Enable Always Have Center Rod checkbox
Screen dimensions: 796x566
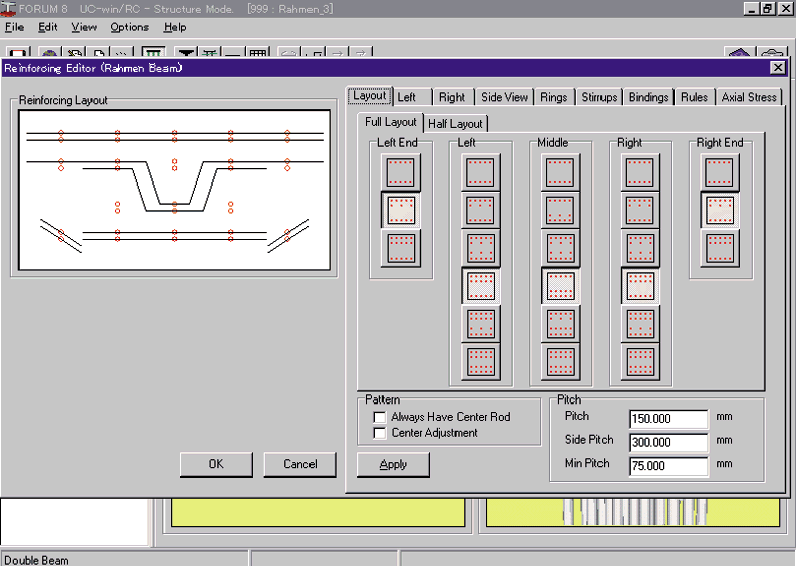(380, 417)
